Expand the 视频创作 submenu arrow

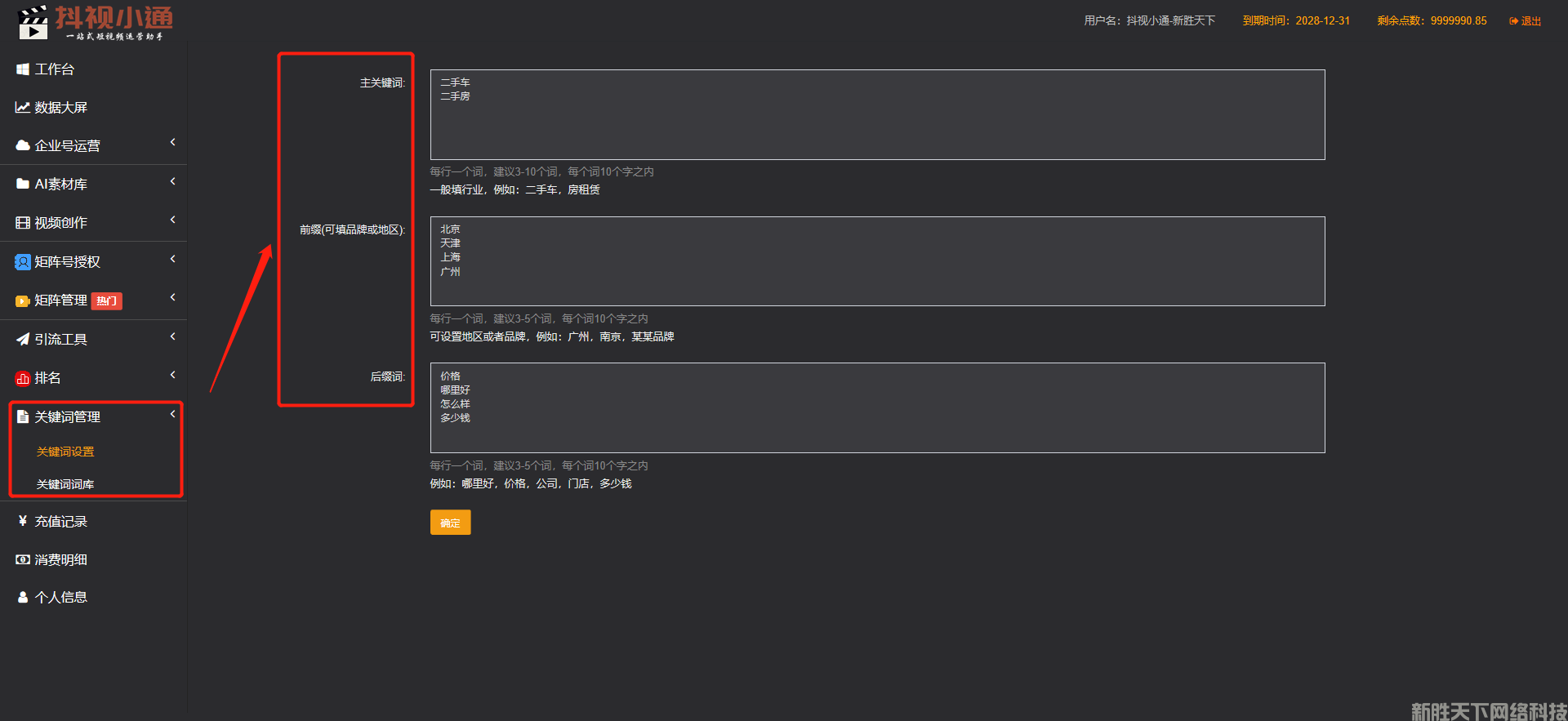(x=172, y=220)
